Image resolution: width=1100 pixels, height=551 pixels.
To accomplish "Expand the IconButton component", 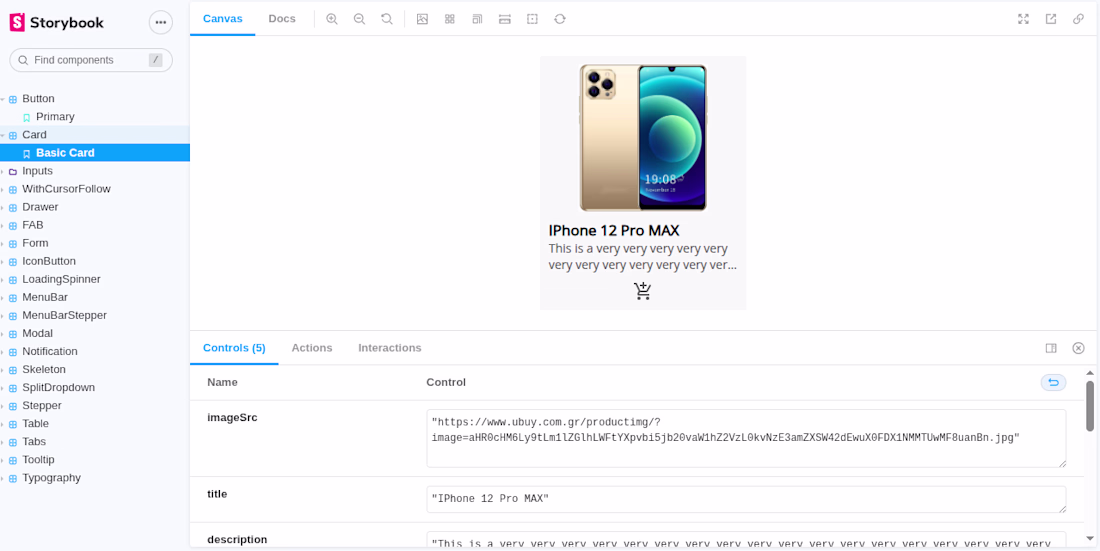I will point(95,261).
